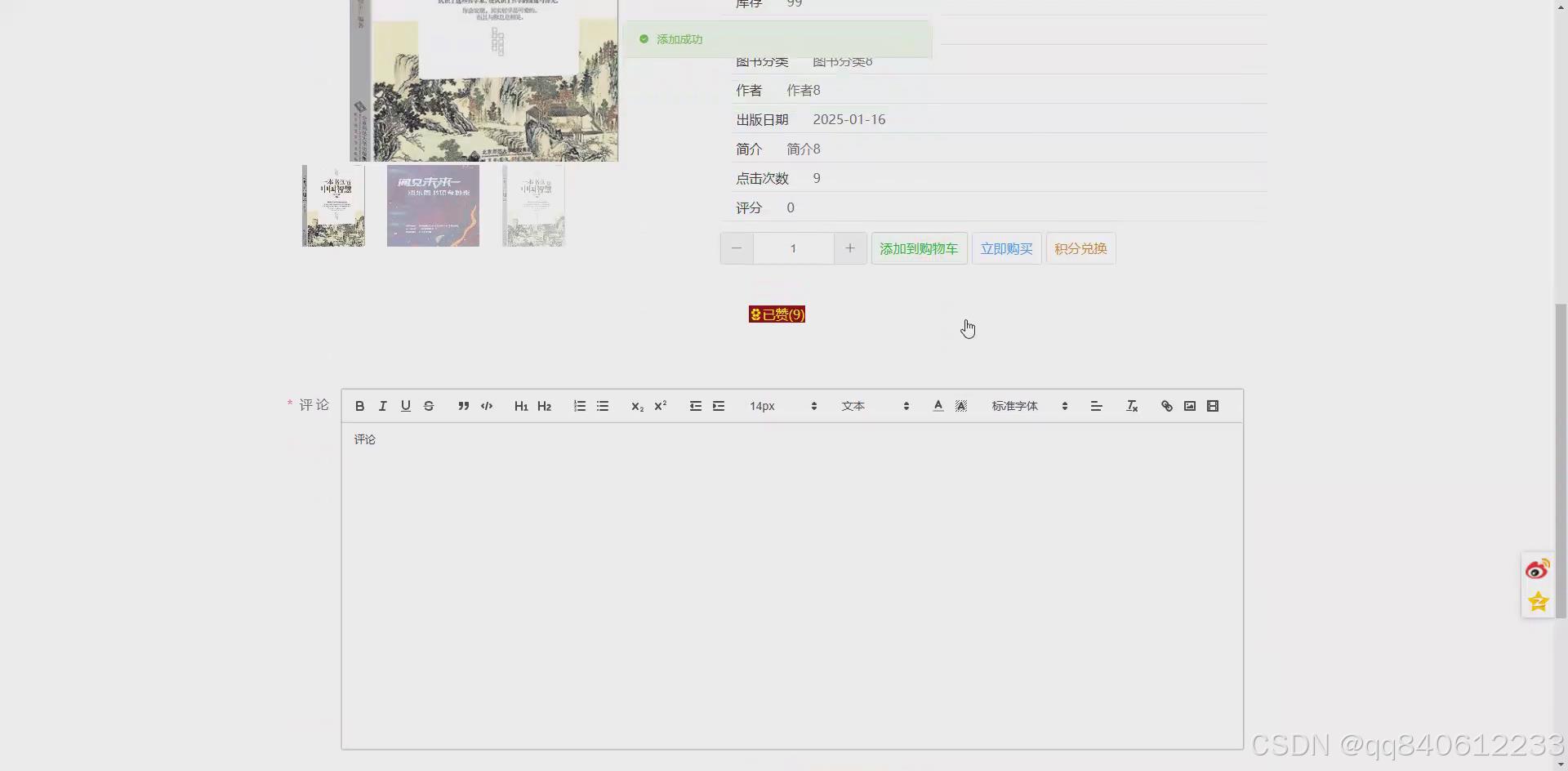Insert a code block
Screen dimensions: 1568x771
point(486,406)
